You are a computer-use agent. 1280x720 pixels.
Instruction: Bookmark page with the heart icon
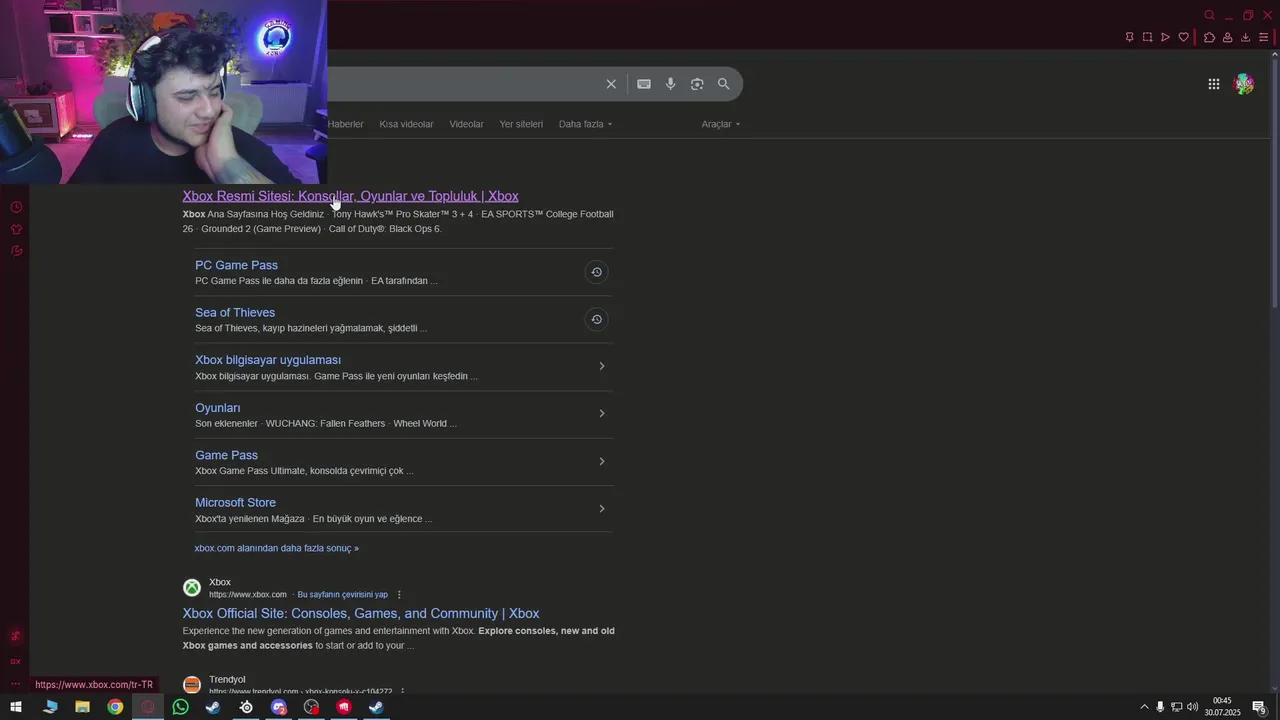1184,37
